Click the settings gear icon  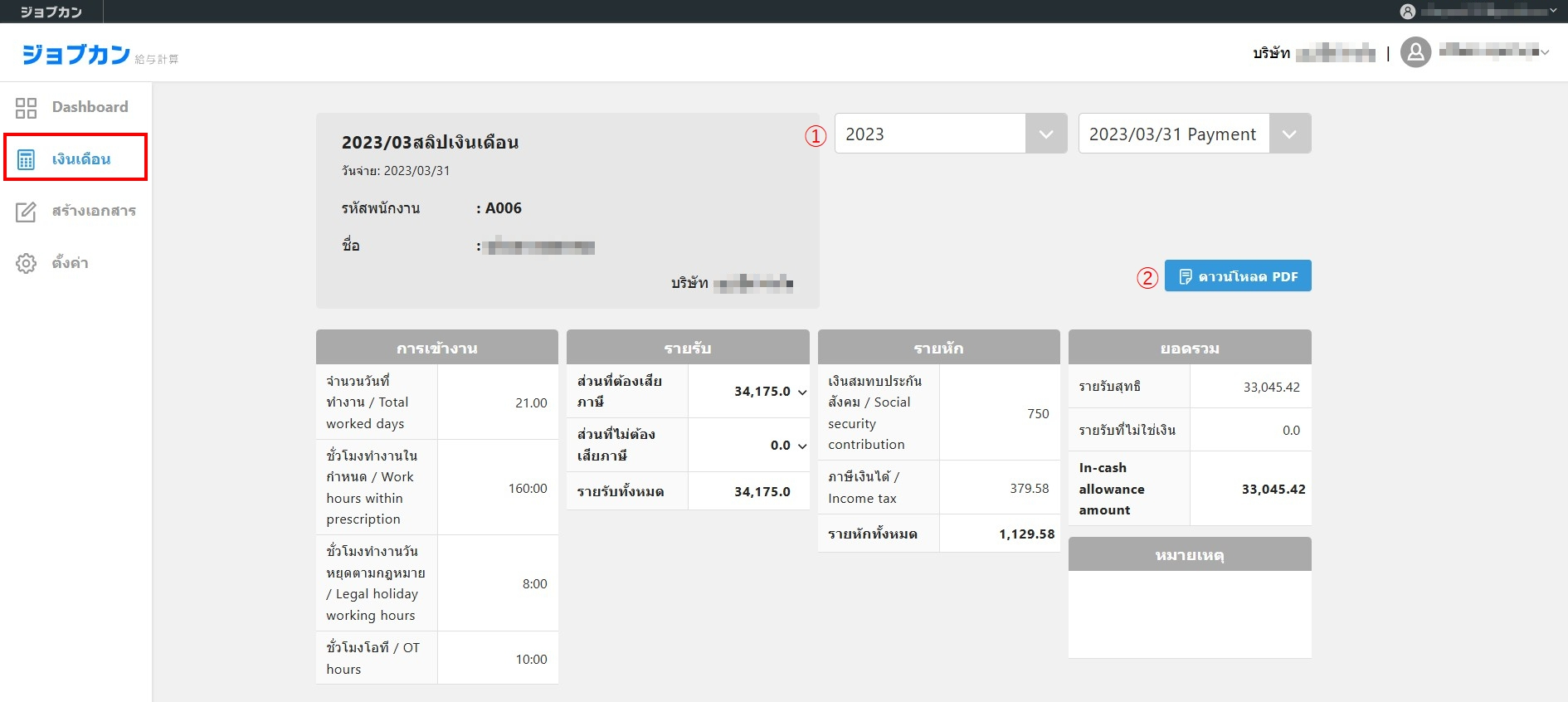click(x=26, y=264)
